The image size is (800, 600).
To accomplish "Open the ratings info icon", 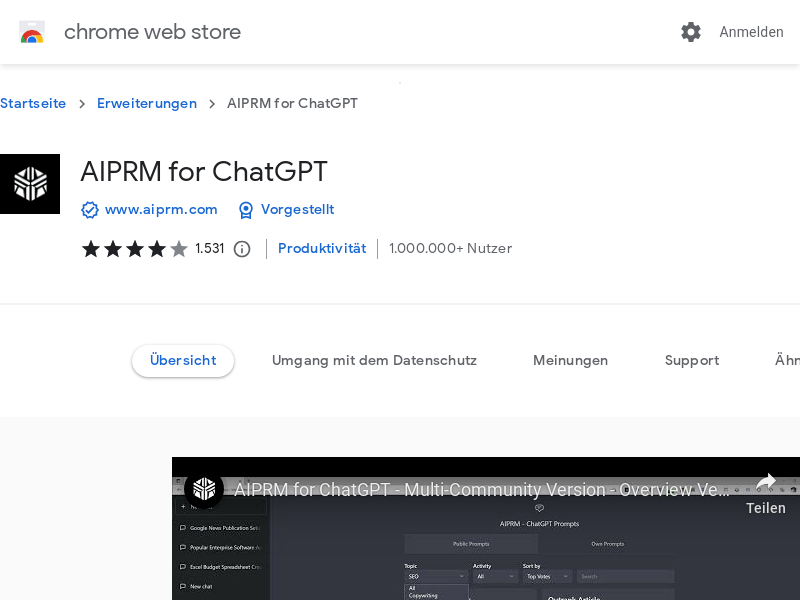I will coord(242,249).
